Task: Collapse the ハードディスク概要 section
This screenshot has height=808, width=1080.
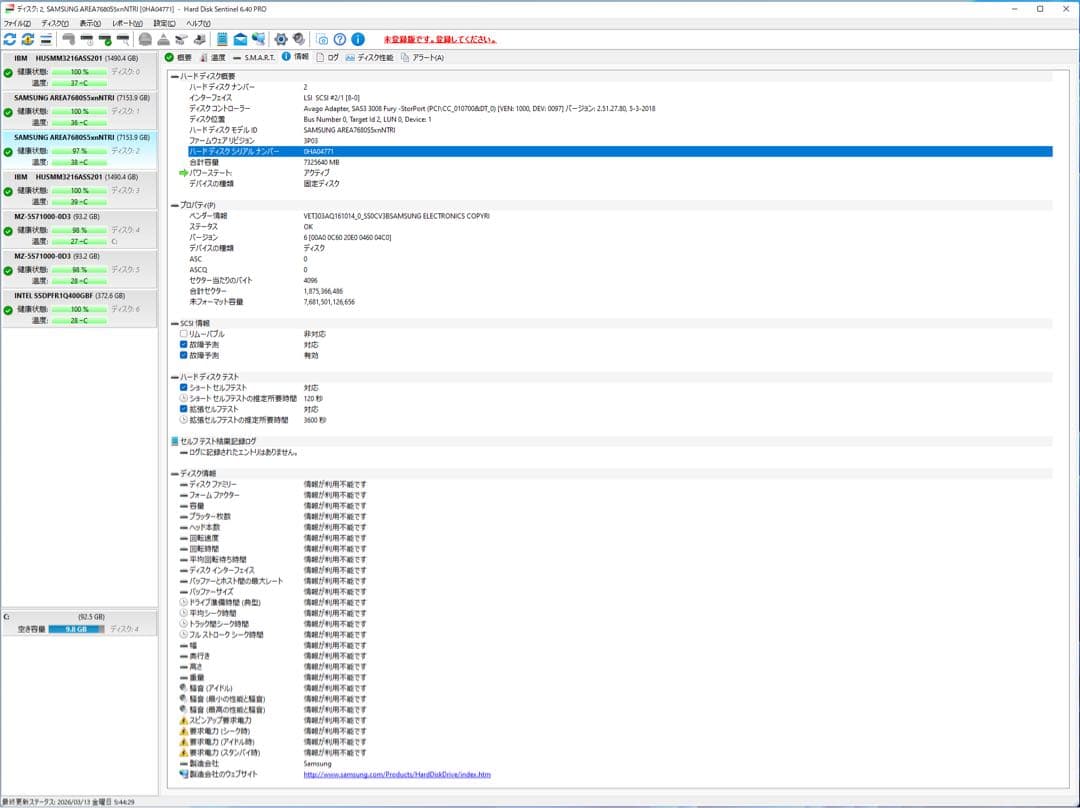Action: pyautogui.click(x=173, y=76)
